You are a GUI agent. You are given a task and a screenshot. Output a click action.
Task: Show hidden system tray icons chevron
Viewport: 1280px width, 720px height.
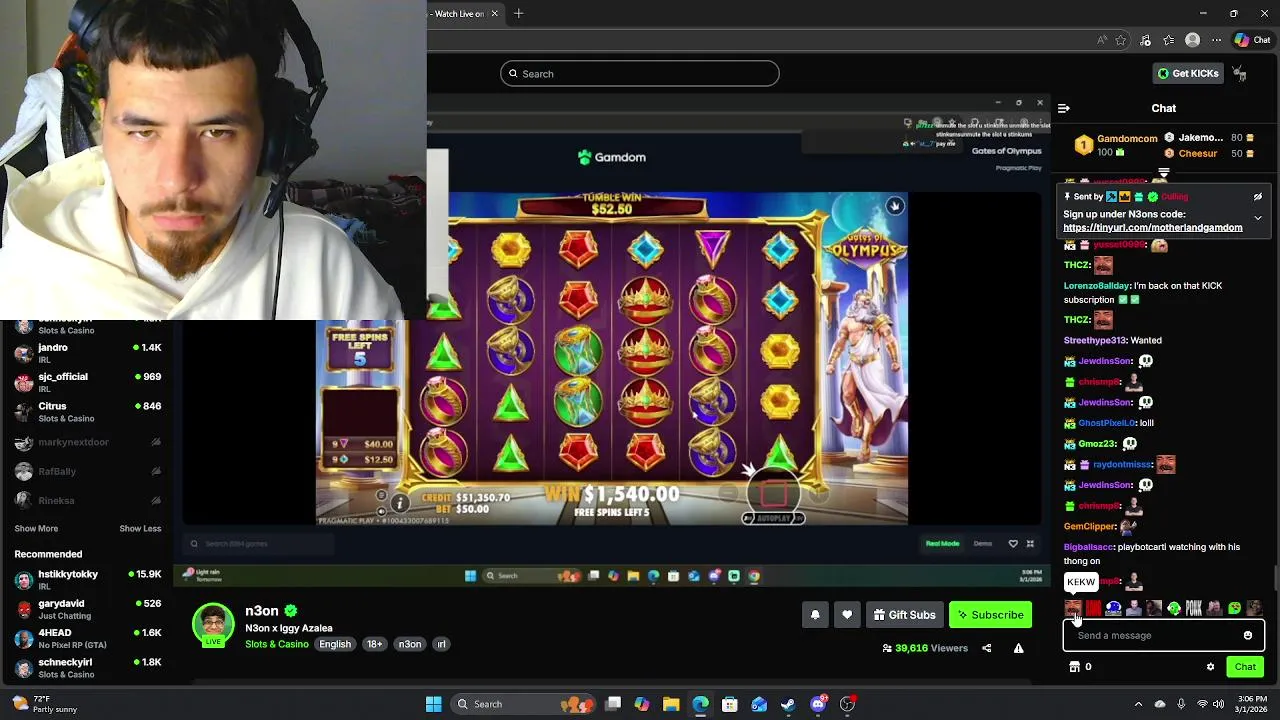1138,704
